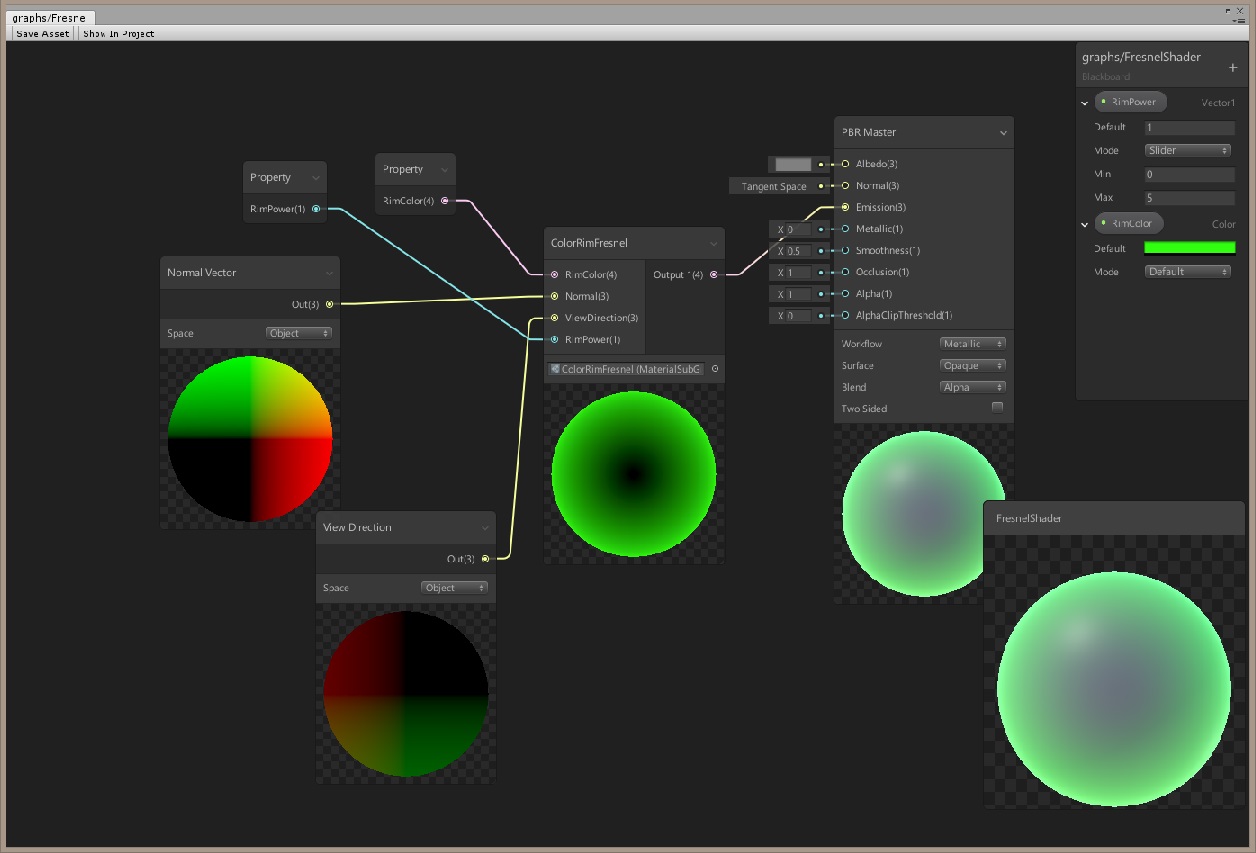The width and height of the screenshot is (1256, 853).
Task: Open the Space dropdown on the Normal Vector node
Action: point(298,332)
